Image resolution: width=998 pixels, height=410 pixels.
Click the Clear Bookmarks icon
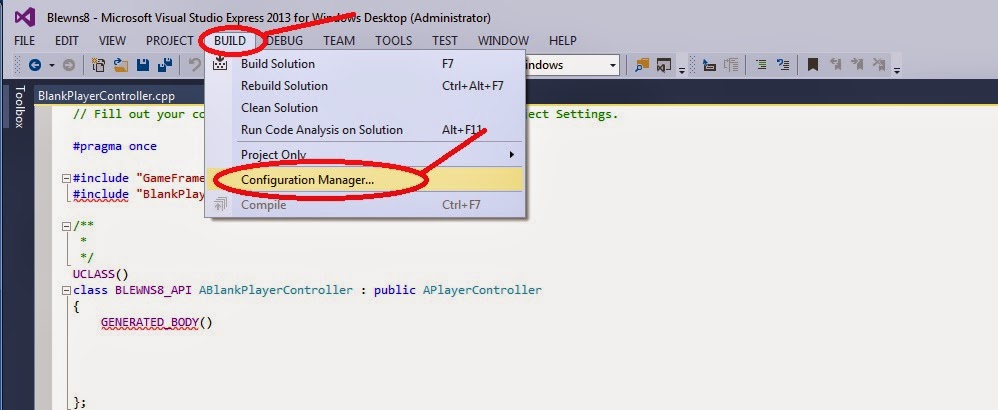coord(879,64)
